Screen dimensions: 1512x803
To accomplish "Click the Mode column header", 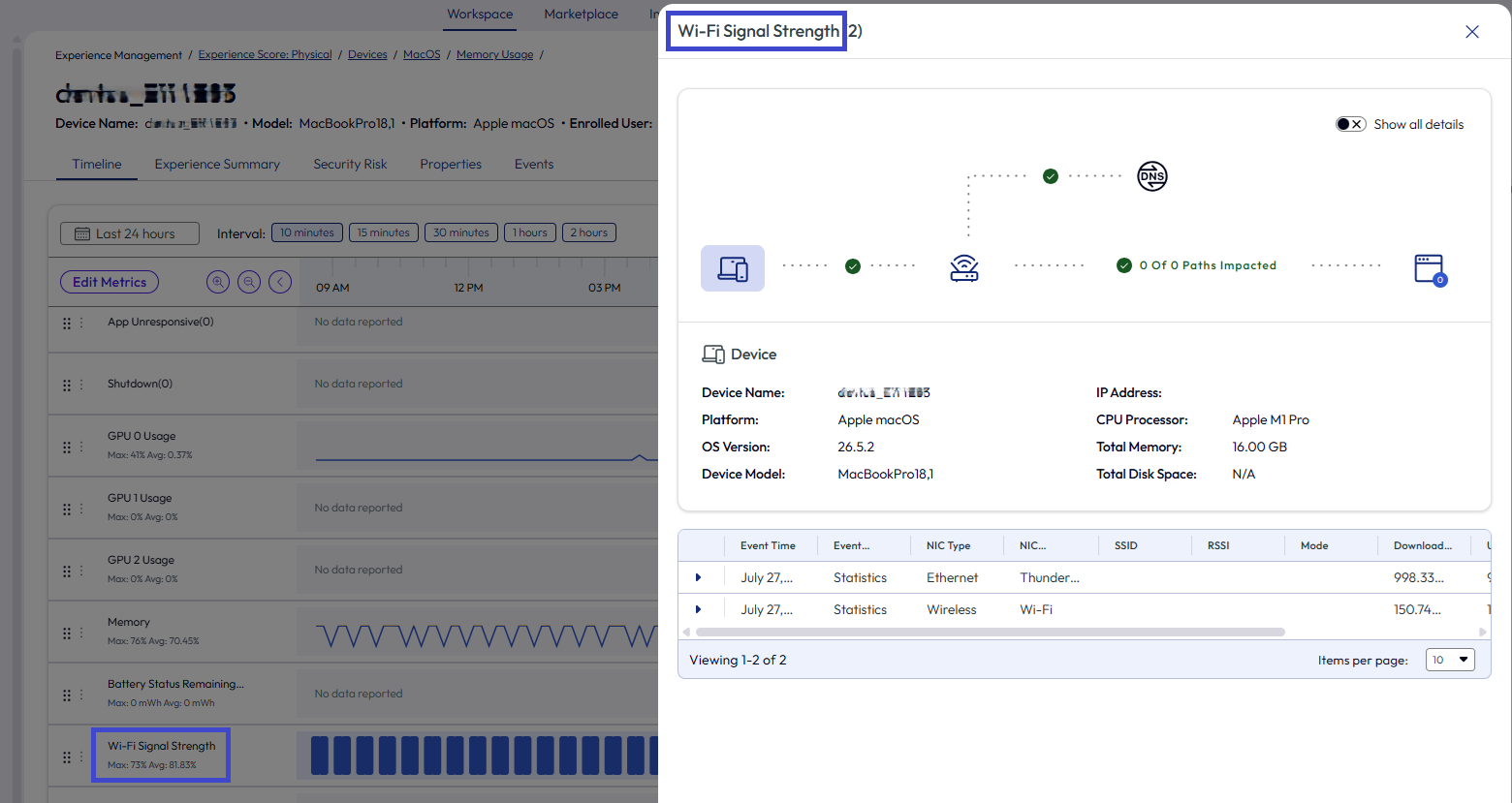I will (x=1314, y=545).
